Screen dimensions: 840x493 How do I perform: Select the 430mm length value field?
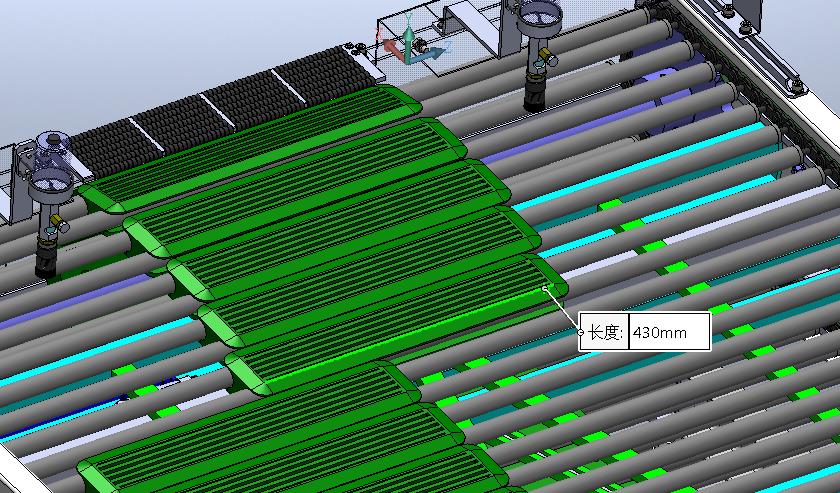(x=670, y=332)
